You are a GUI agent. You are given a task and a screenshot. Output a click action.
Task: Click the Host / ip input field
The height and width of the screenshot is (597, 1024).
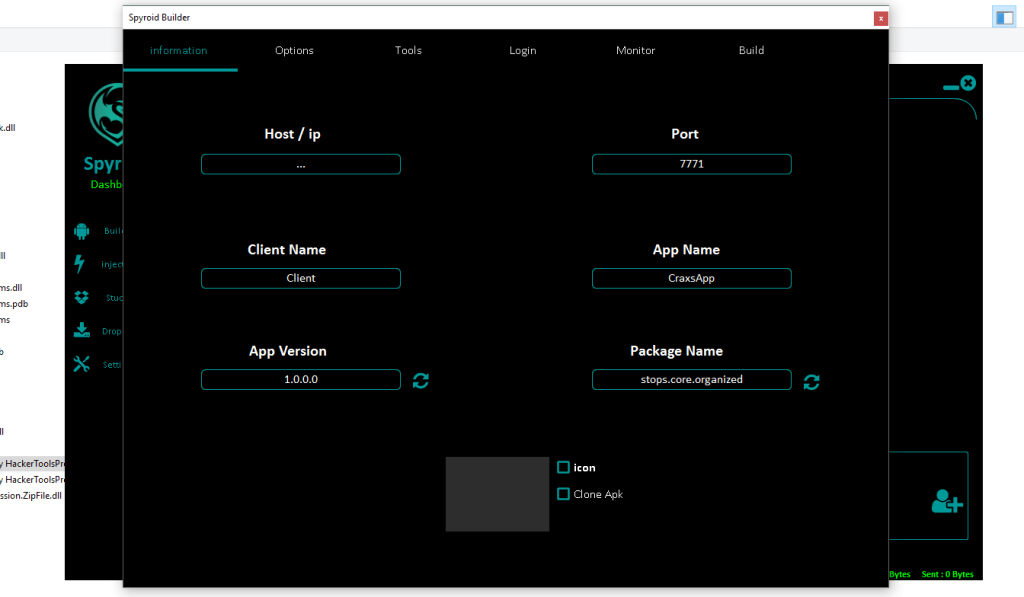pos(301,164)
